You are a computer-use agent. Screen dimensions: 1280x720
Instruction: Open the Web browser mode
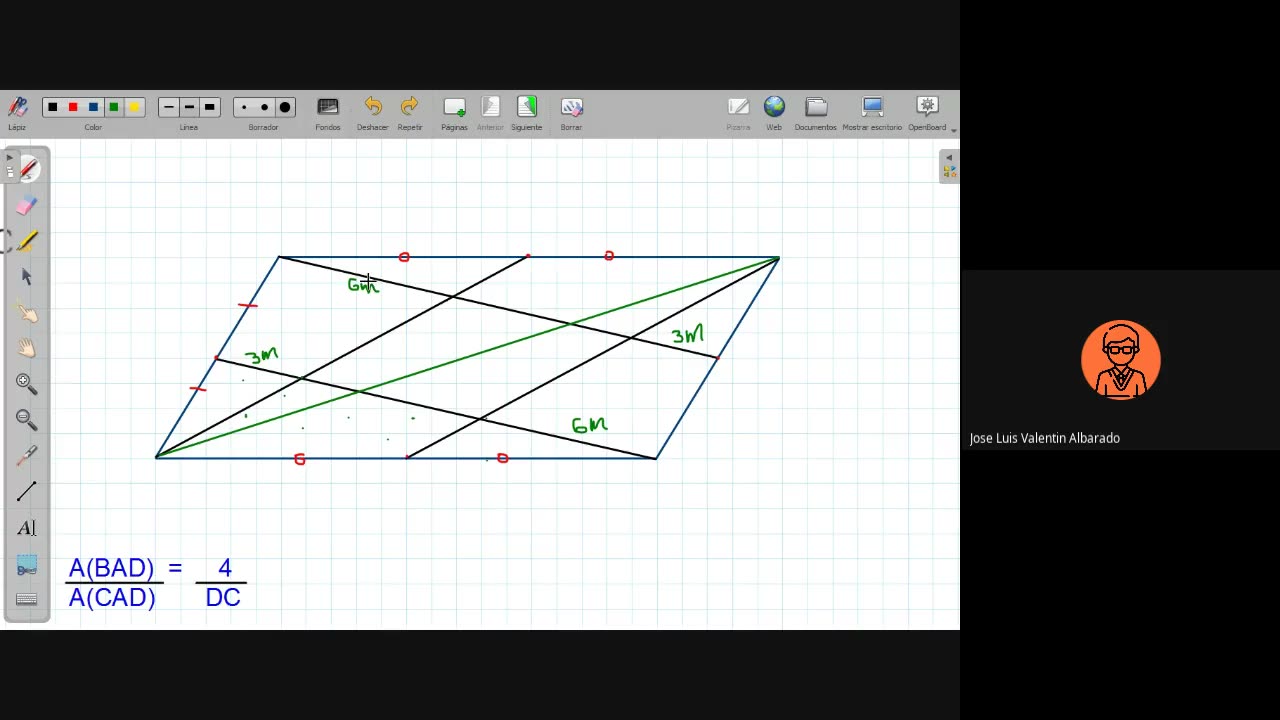click(x=774, y=107)
